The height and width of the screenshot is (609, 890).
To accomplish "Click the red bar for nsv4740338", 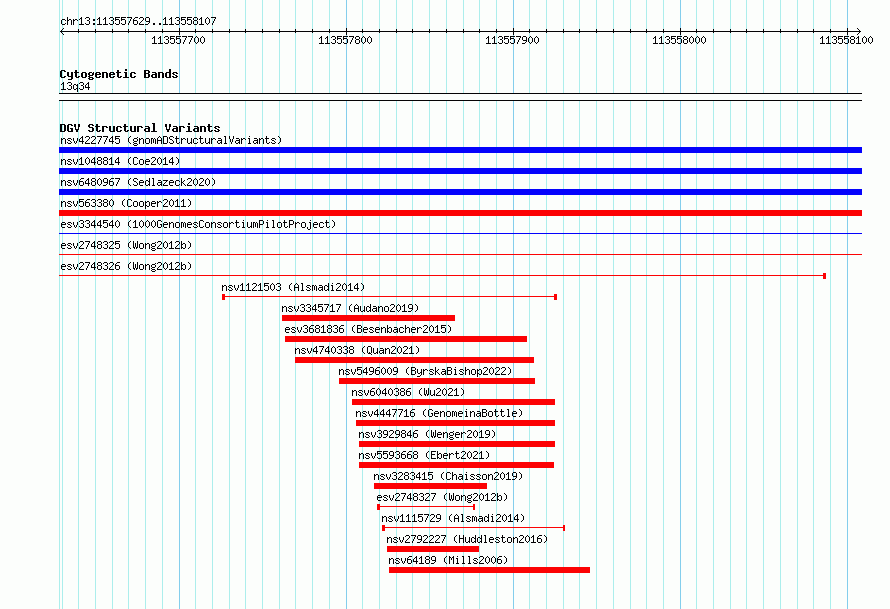I will click(414, 360).
